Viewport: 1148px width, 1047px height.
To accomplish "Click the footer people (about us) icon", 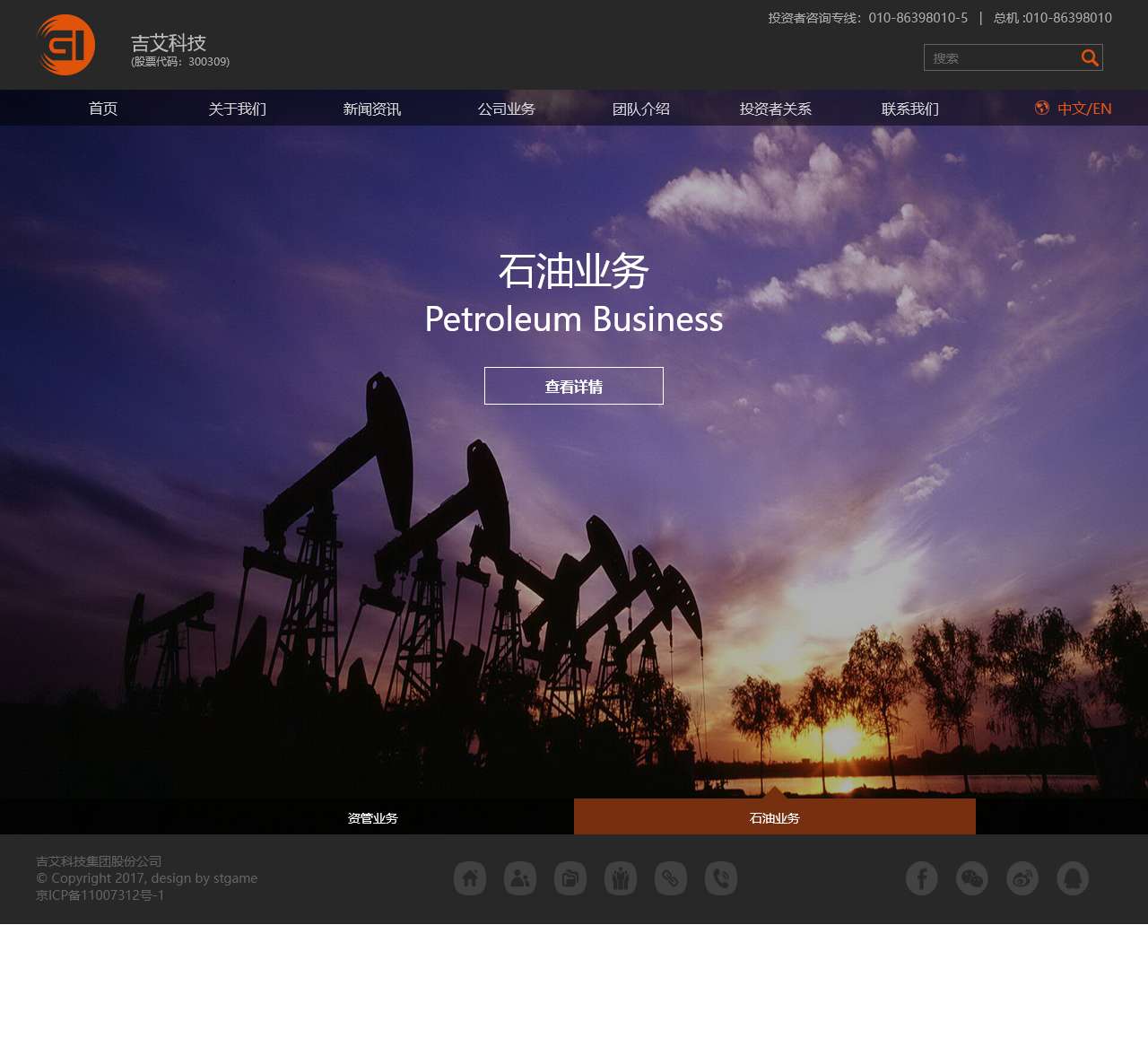I will pyautogui.click(x=520, y=878).
